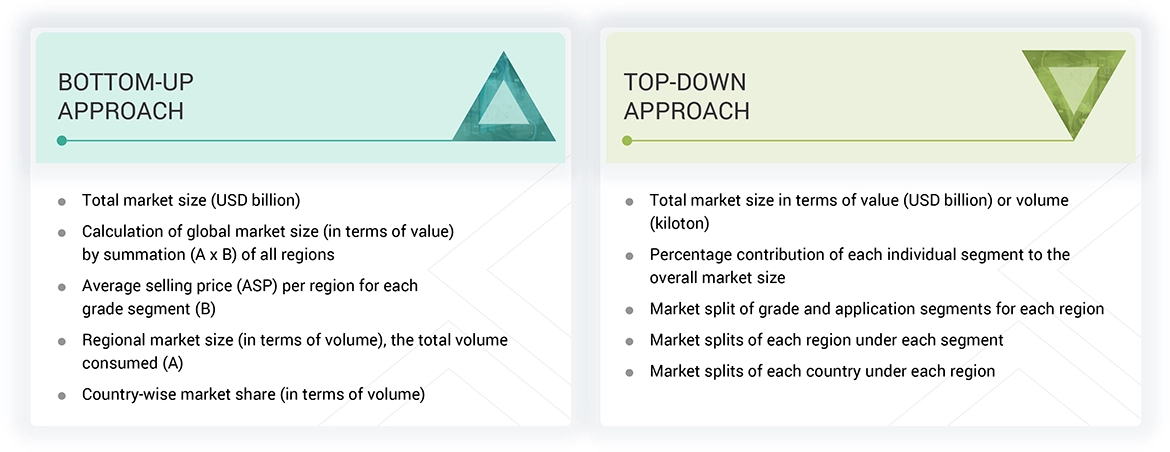The width and height of the screenshot is (1170, 452).
Task: Click 'Market split of grade and application segments' text
Action: tap(876, 309)
